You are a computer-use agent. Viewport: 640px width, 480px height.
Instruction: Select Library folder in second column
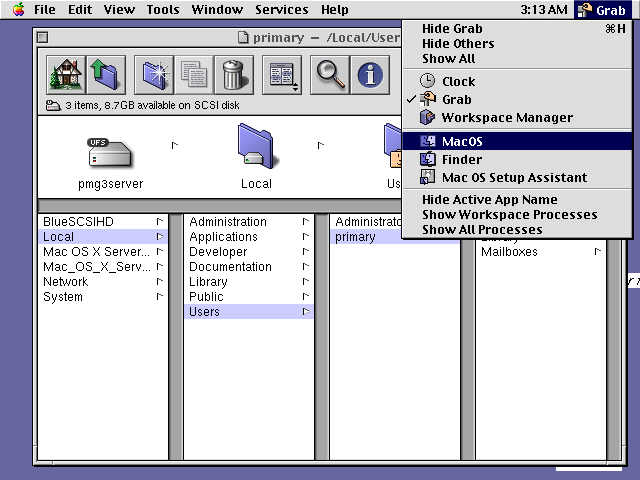click(x=249, y=282)
